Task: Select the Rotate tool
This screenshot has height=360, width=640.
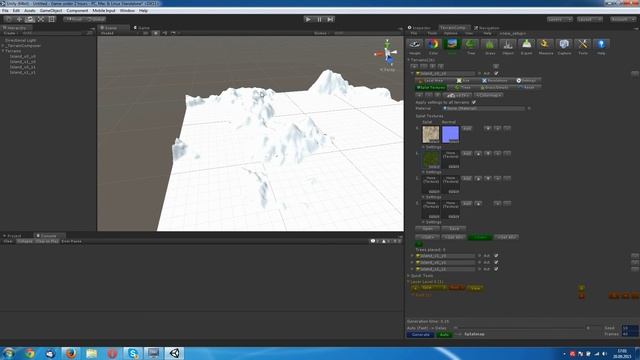Action: (30, 19)
